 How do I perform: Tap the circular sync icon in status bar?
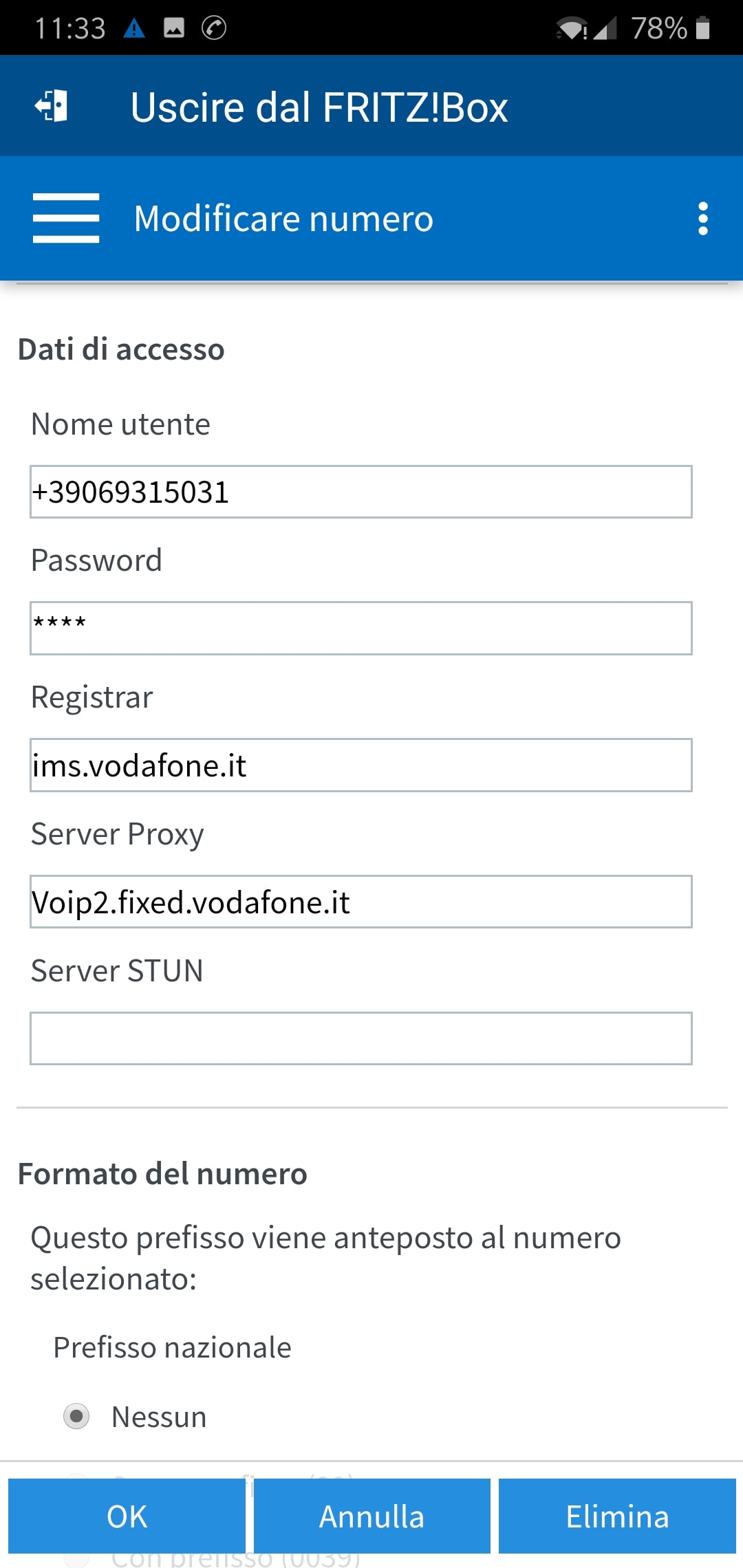click(x=214, y=28)
